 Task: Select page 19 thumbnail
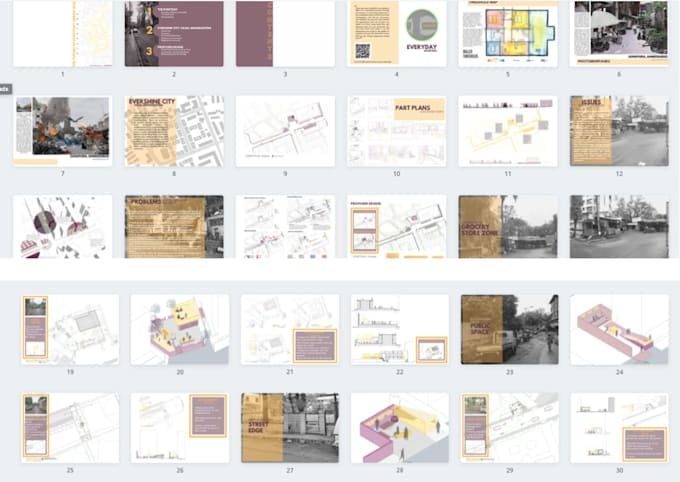click(70, 329)
